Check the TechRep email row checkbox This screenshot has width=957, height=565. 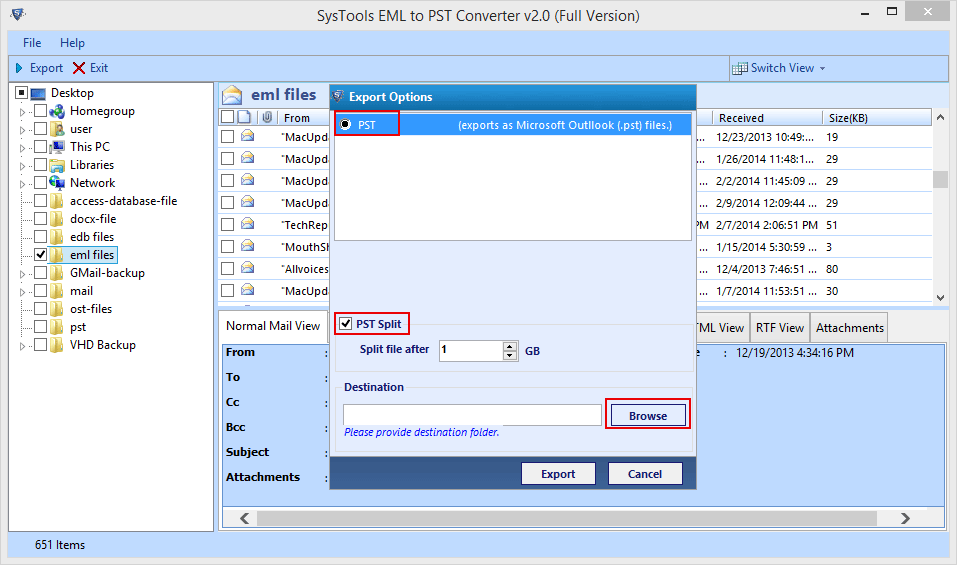[x=228, y=225]
